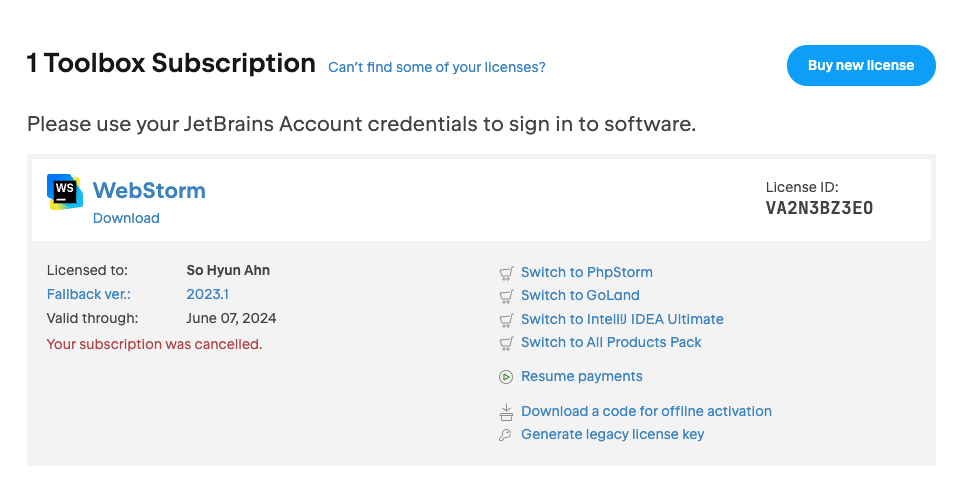
Task: Open the Can't find some of your licenses link
Action: (437, 67)
